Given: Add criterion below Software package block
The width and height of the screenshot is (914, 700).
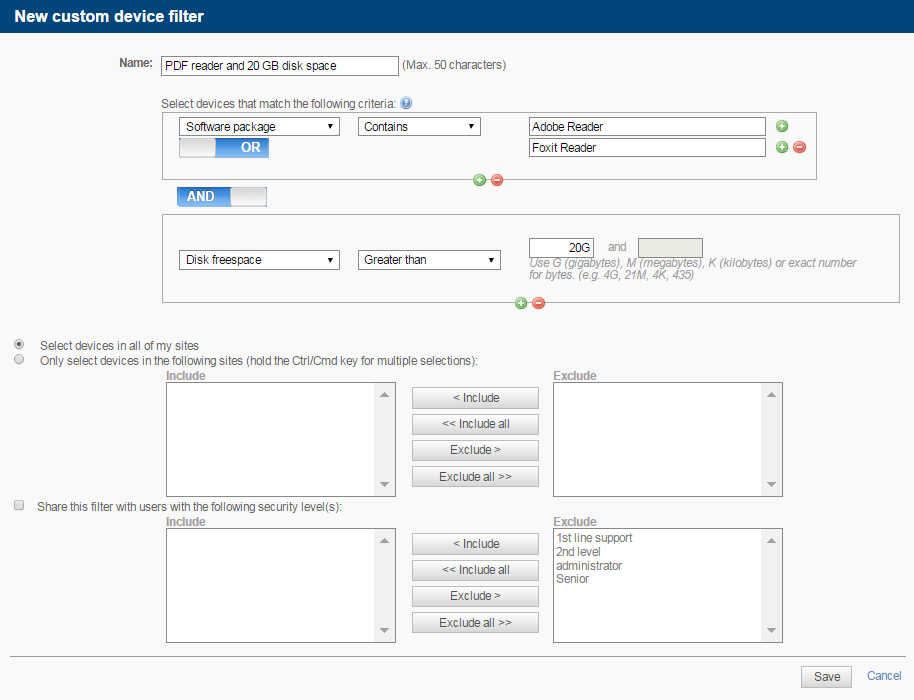Looking at the screenshot, I should (x=479, y=180).
